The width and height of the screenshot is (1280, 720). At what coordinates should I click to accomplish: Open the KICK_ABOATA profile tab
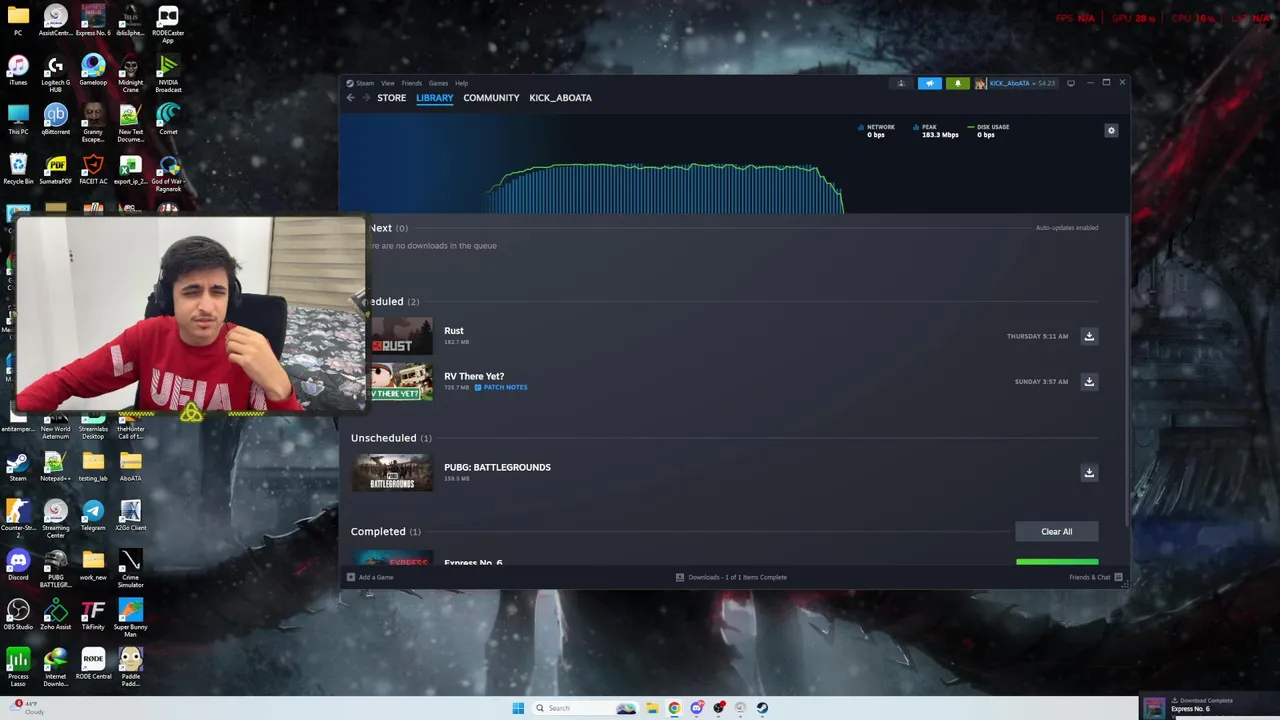coord(560,98)
